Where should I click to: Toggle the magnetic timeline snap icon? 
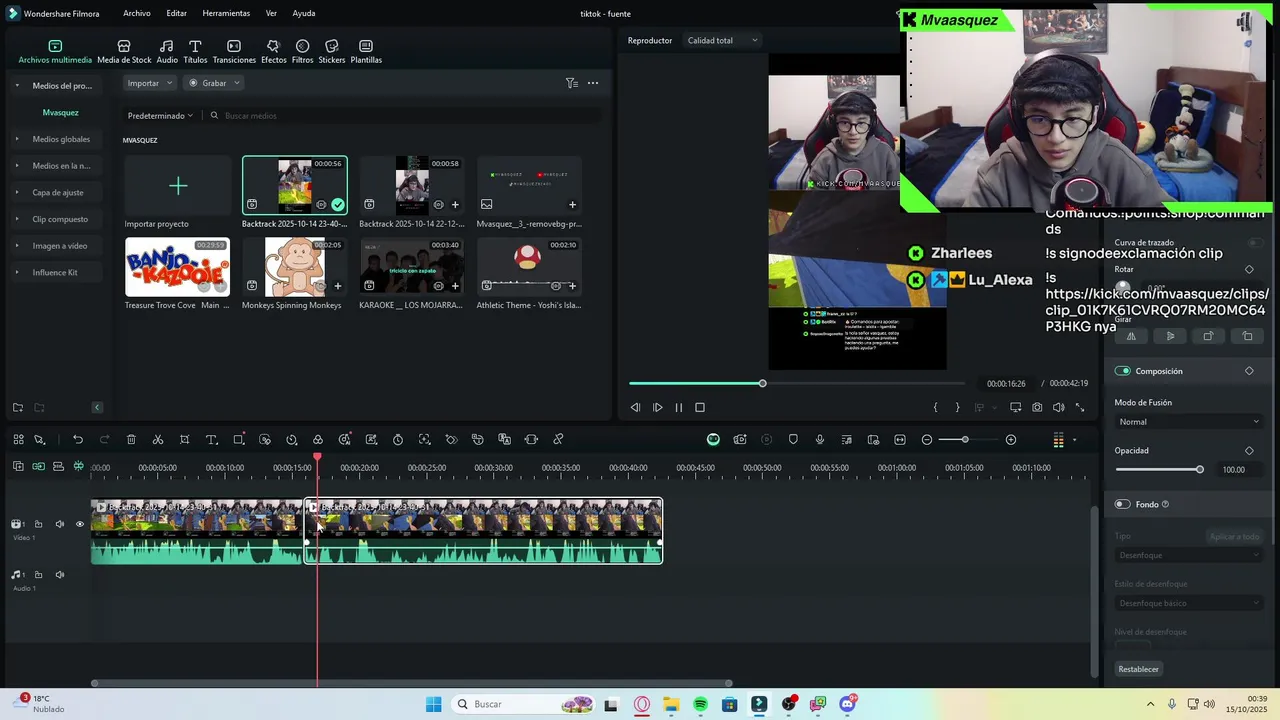click(78, 467)
